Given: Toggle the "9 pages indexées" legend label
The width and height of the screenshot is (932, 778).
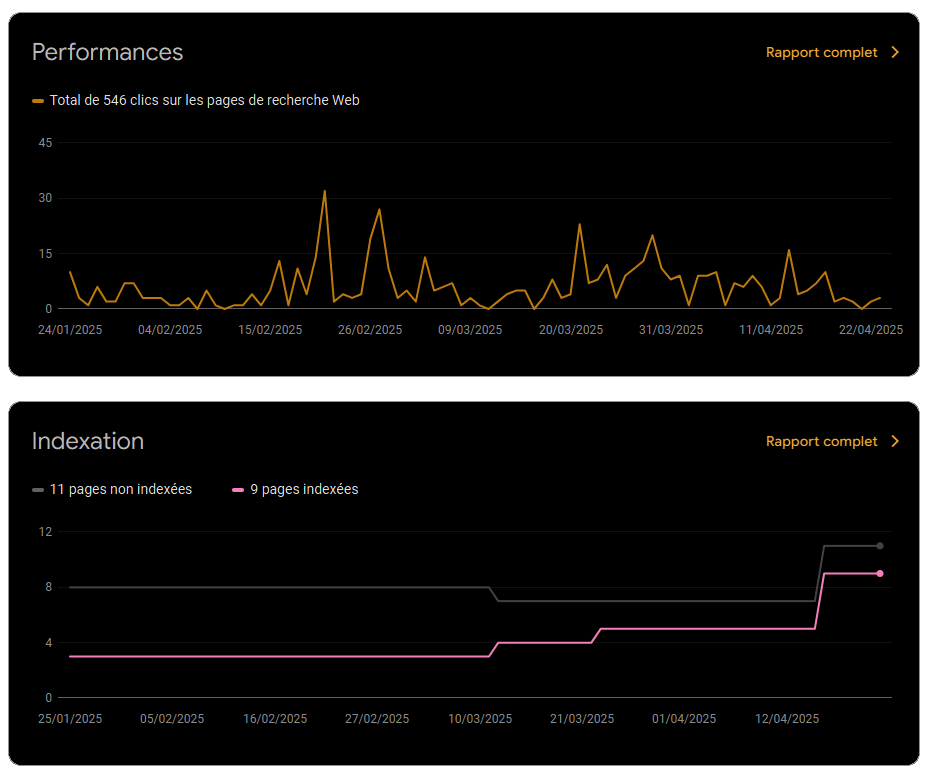Looking at the screenshot, I should point(304,489).
